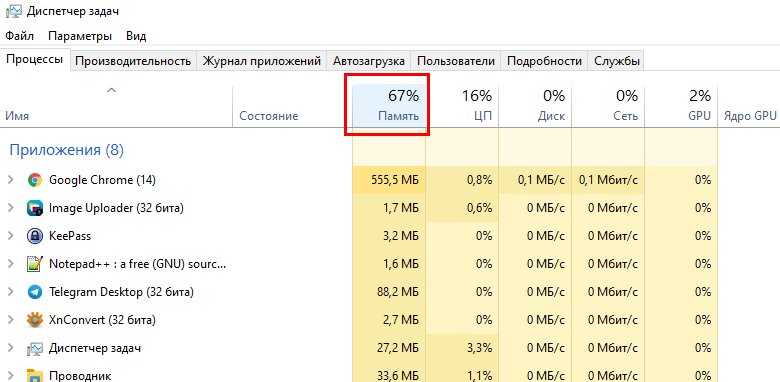Open the Параметры menu
This screenshot has width=780, height=382.
pyautogui.click(x=80, y=36)
